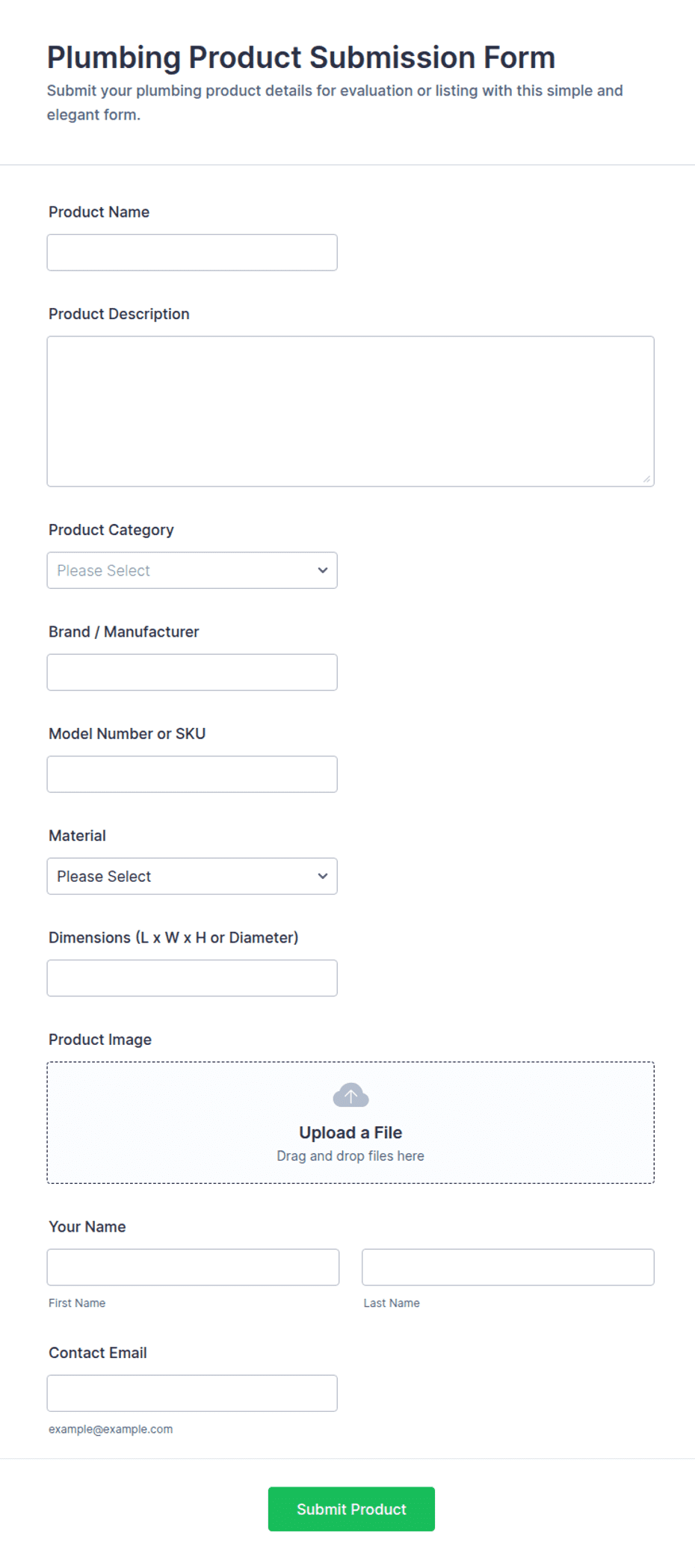The image size is (695, 1568).
Task: Grab the description textarea resize handle
Action: (x=646, y=478)
